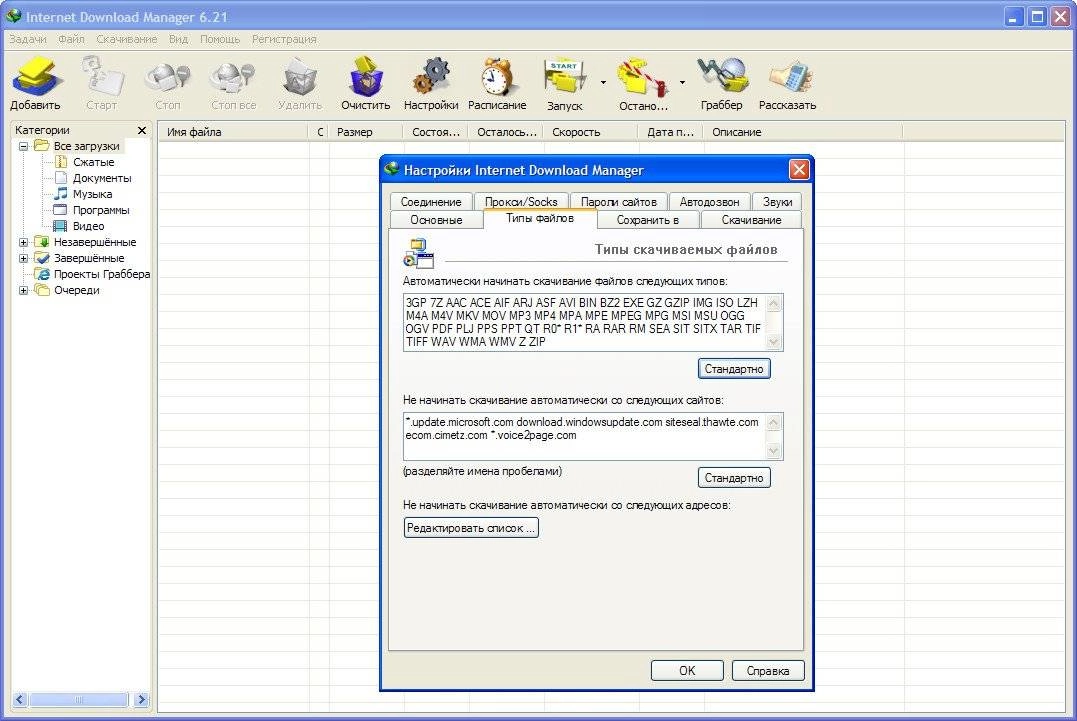Open the Файл menu
Image resolution: width=1077 pixels, height=721 pixels.
click(x=71, y=39)
